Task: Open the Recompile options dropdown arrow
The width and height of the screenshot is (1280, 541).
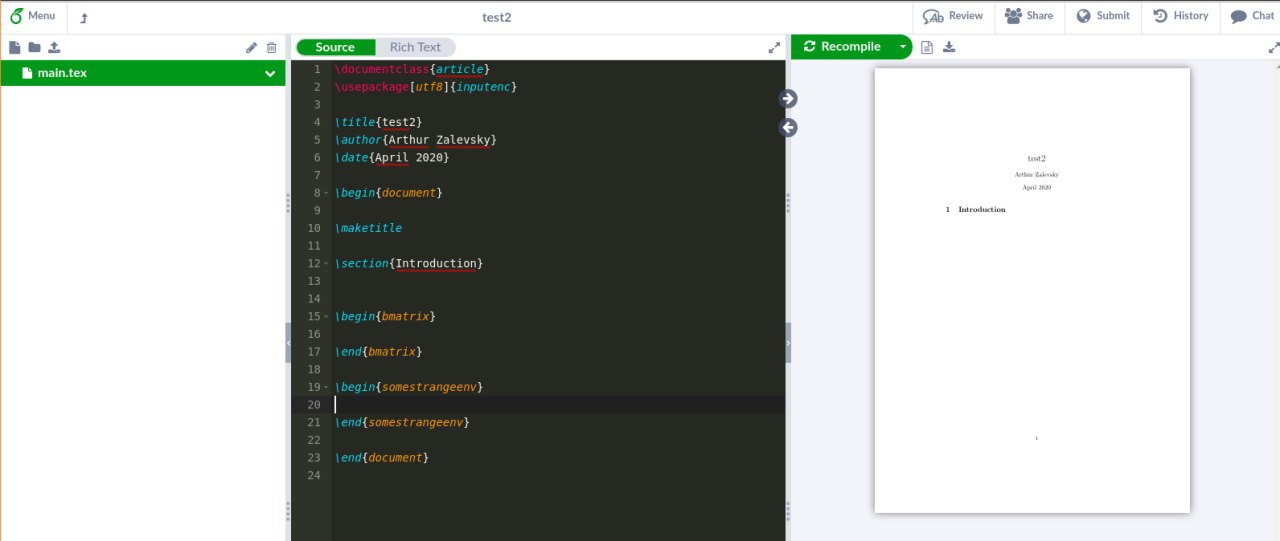Action: tap(903, 47)
